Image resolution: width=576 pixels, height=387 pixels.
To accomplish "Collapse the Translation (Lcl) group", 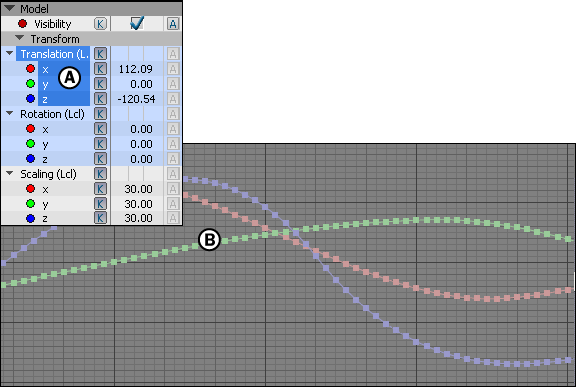I will pyautogui.click(x=10, y=54).
